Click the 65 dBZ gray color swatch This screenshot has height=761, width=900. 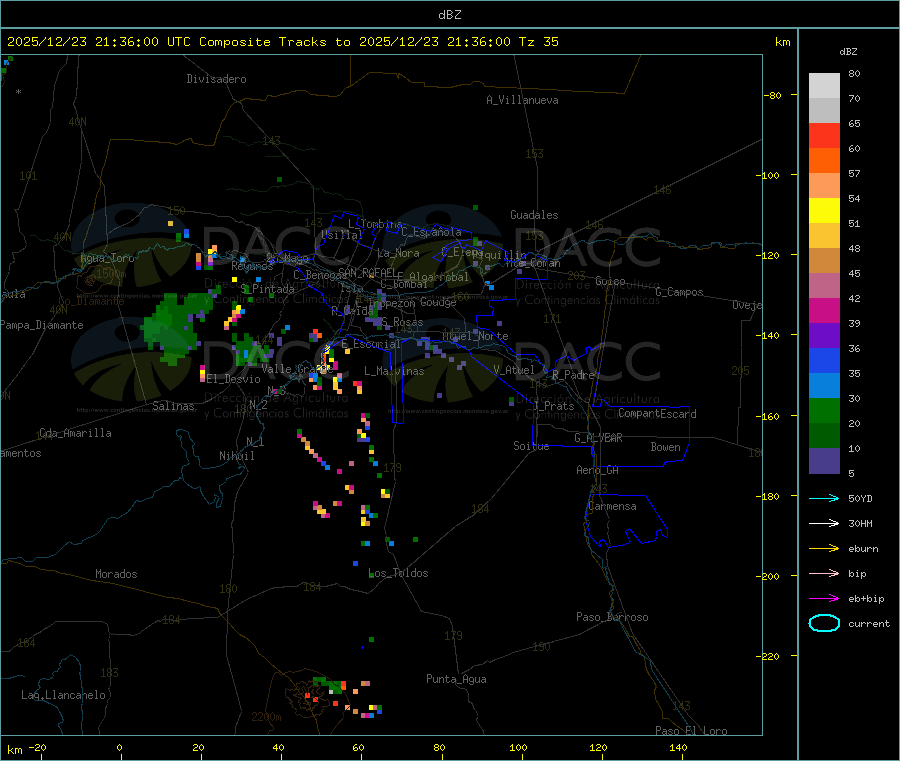point(824,111)
